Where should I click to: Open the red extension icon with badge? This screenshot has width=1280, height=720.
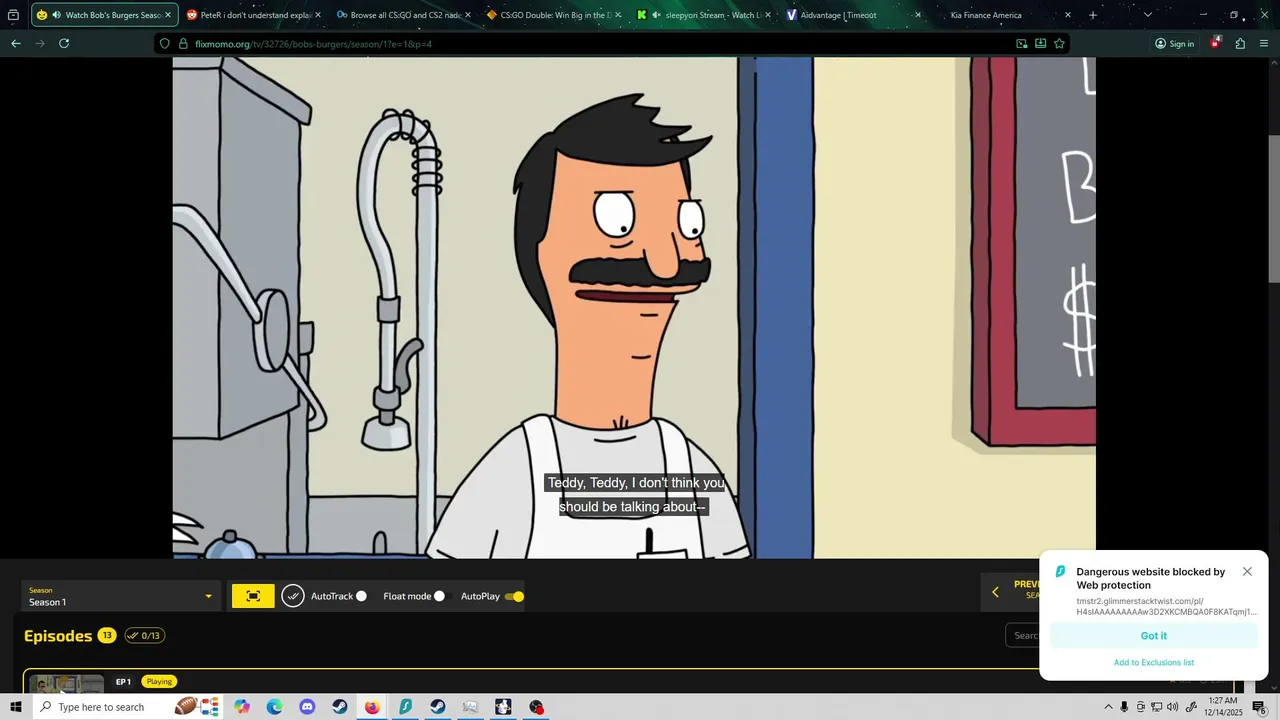[1215, 43]
